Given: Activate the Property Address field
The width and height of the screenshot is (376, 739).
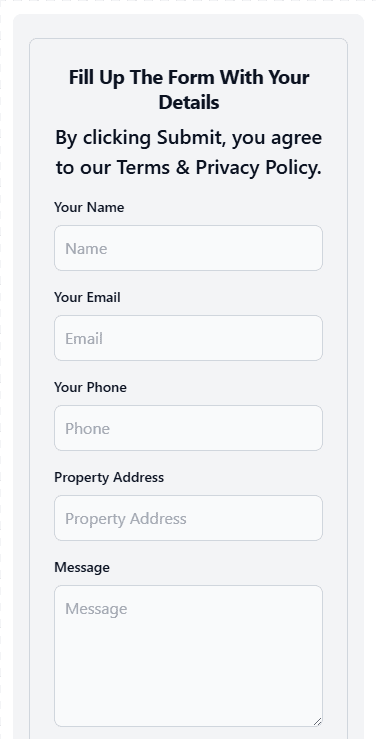Looking at the screenshot, I should click(188, 518).
